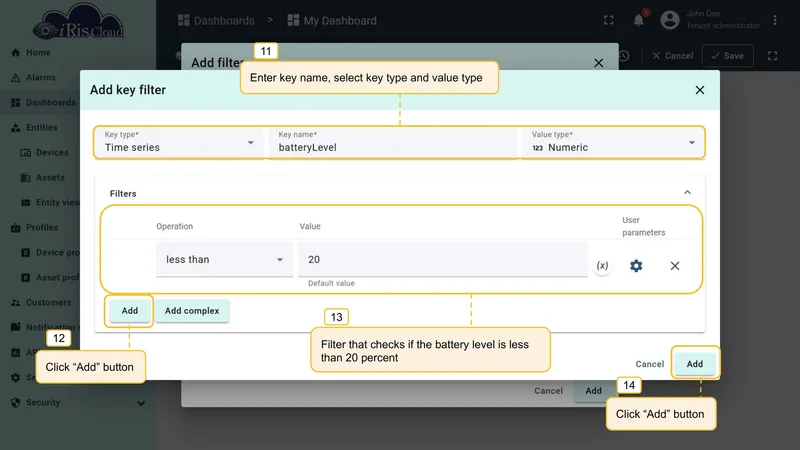Click Cancel in dashboard toolbar
Viewport: 800px width, 450px height.
672,56
